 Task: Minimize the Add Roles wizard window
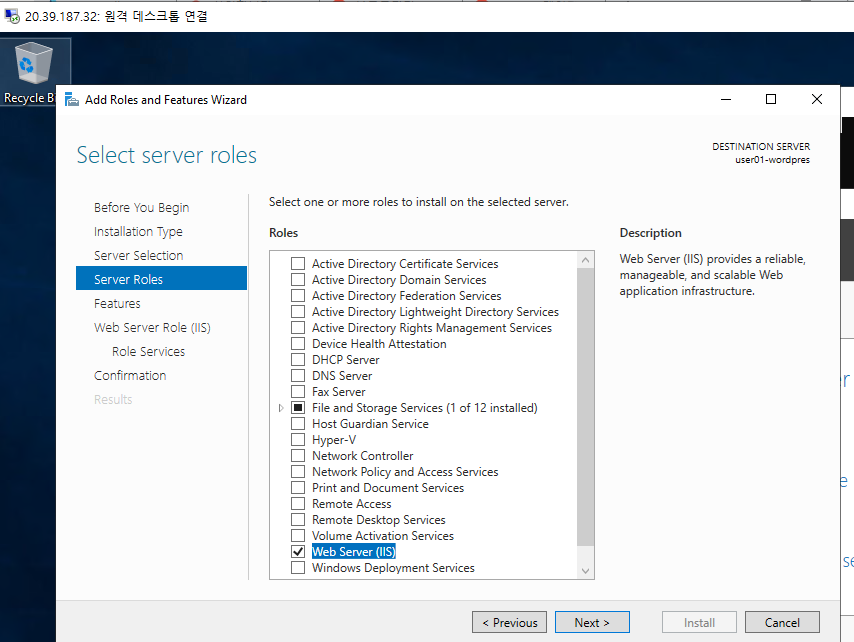coord(725,99)
